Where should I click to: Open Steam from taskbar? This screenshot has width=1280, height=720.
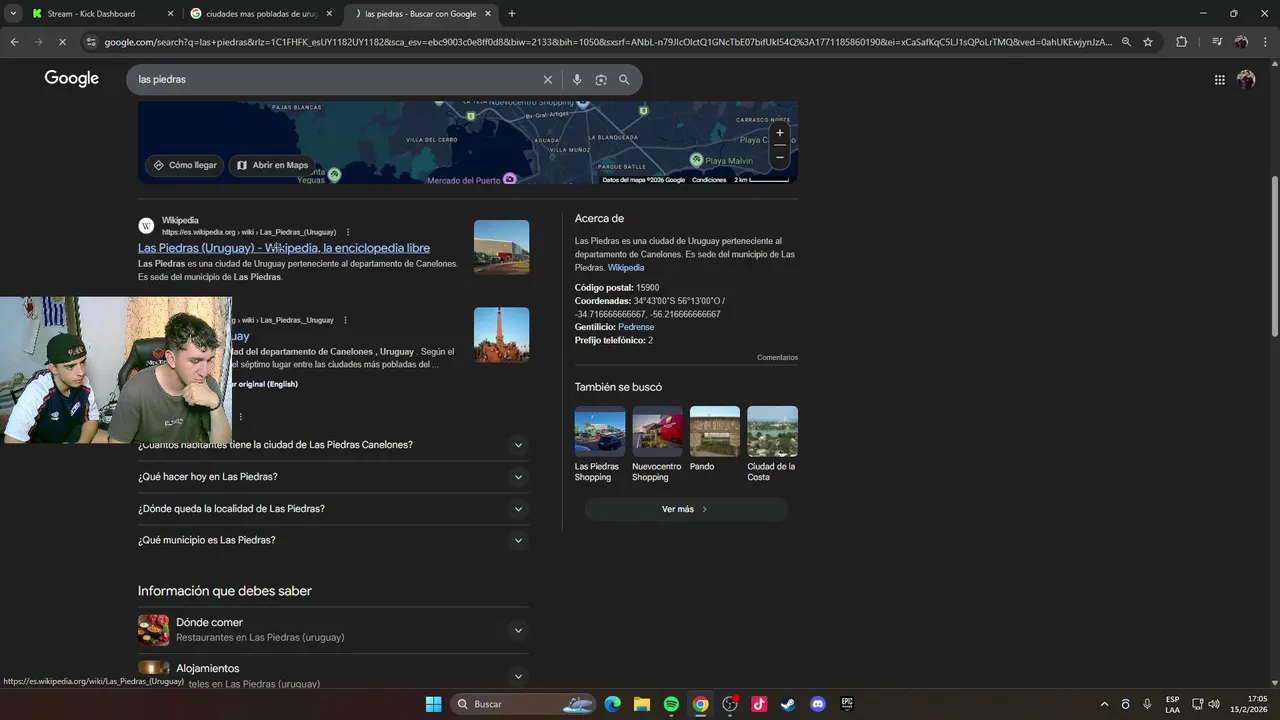point(789,704)
